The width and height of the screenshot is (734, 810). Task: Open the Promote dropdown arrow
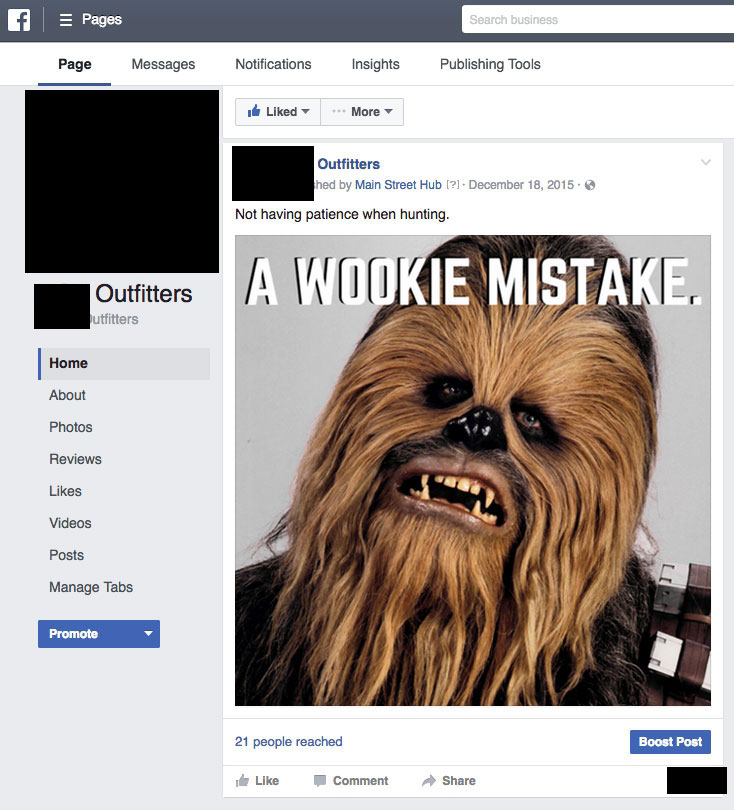click(x=148, y=633)
